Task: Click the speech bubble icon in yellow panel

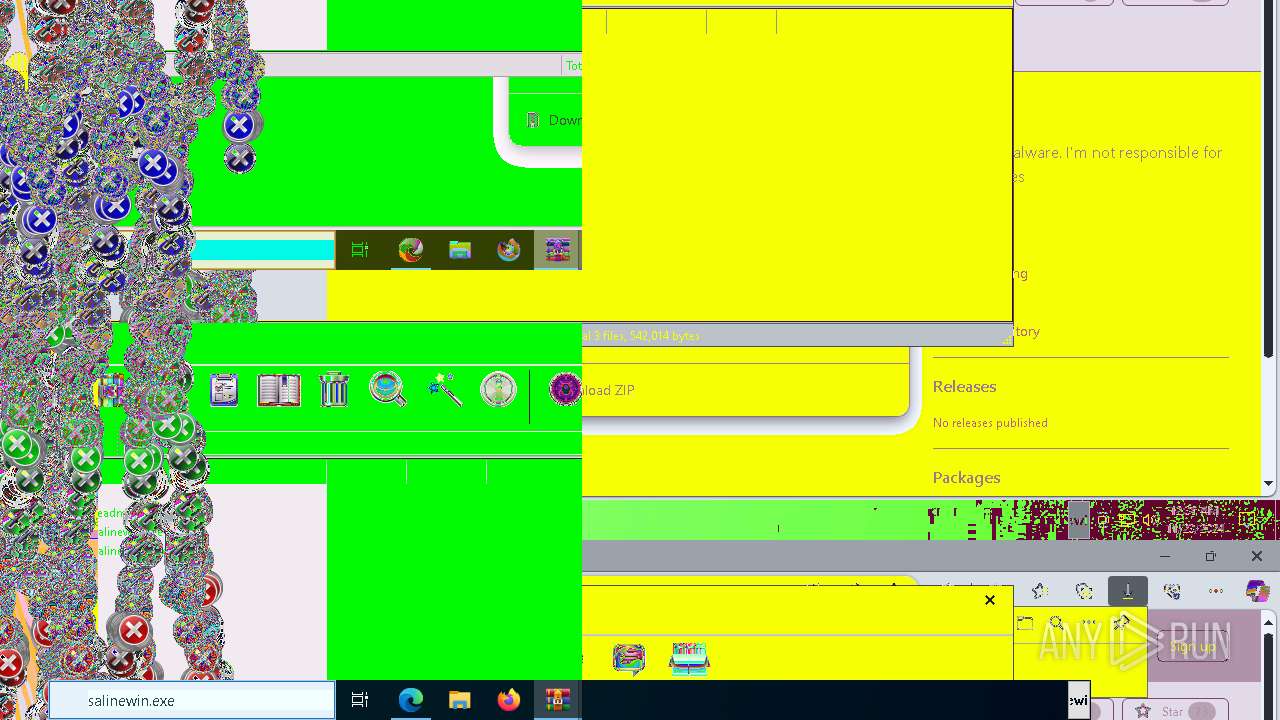Action: [x=629, y=659]
